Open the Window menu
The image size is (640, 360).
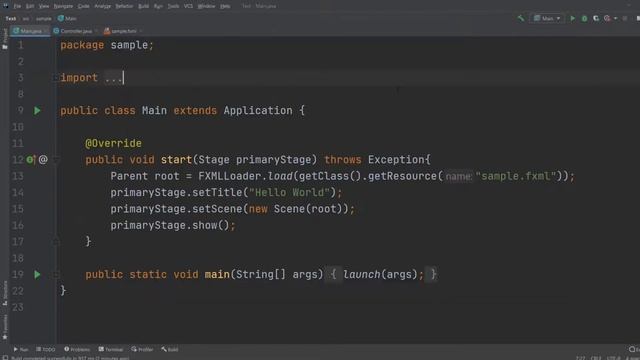point(207,6)
